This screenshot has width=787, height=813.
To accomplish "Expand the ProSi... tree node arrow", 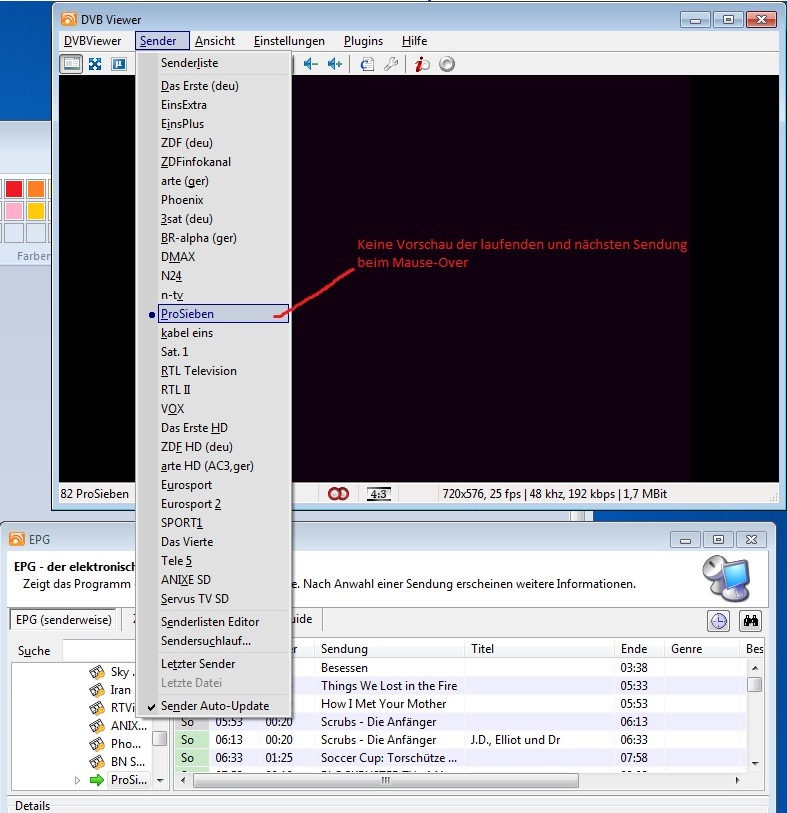I will [78, 780].
